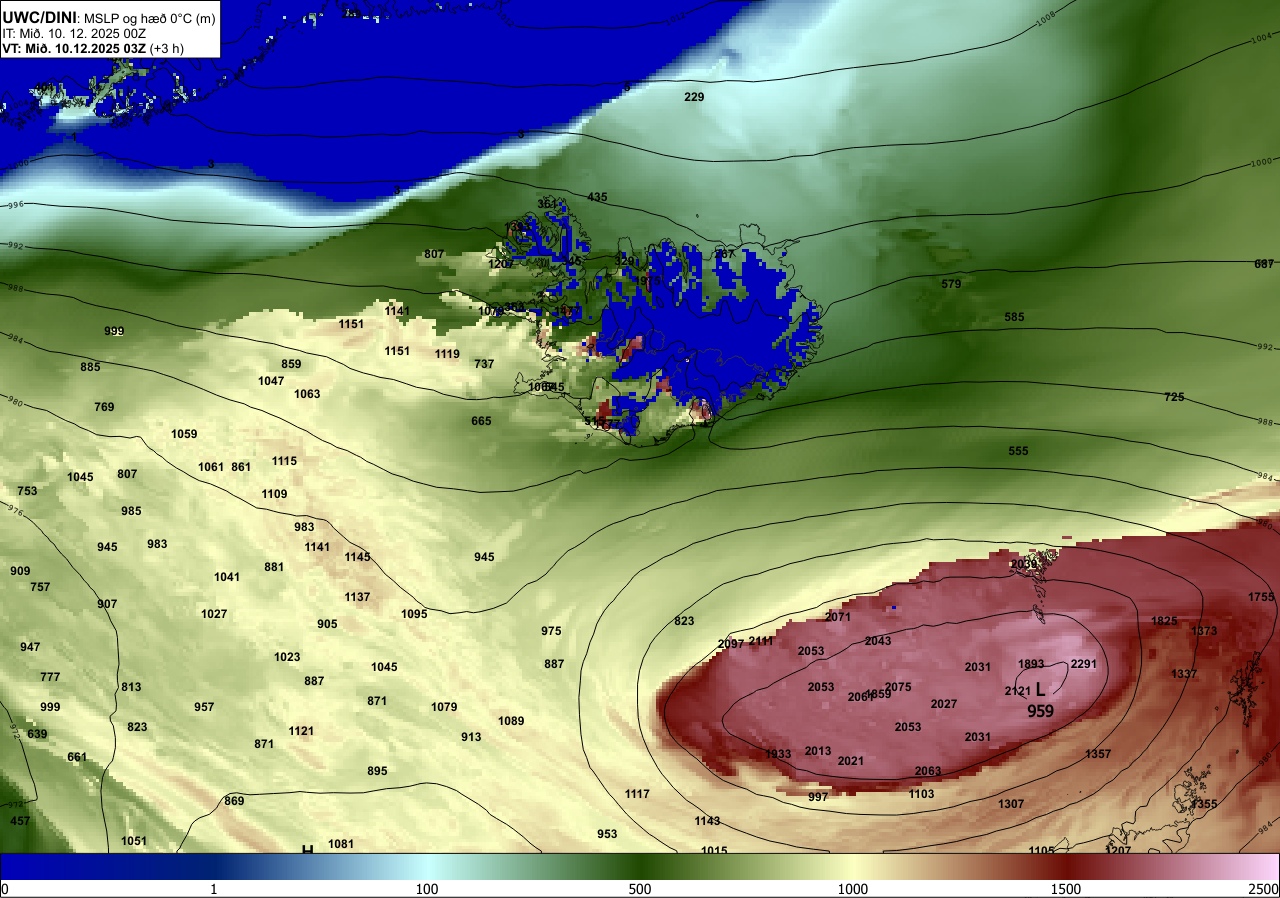Click the value 1307 south of the low
Image resolution: width=1280 pixels, height=898 pixels.
1011,804
